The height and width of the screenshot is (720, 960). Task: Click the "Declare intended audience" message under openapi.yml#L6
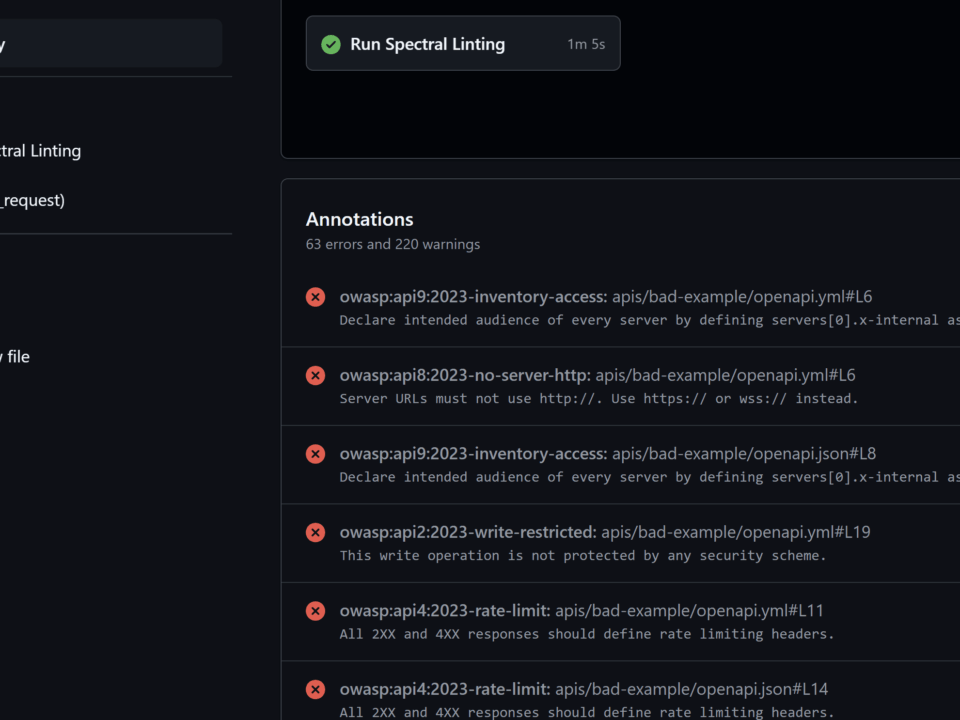tap(650, 320)
